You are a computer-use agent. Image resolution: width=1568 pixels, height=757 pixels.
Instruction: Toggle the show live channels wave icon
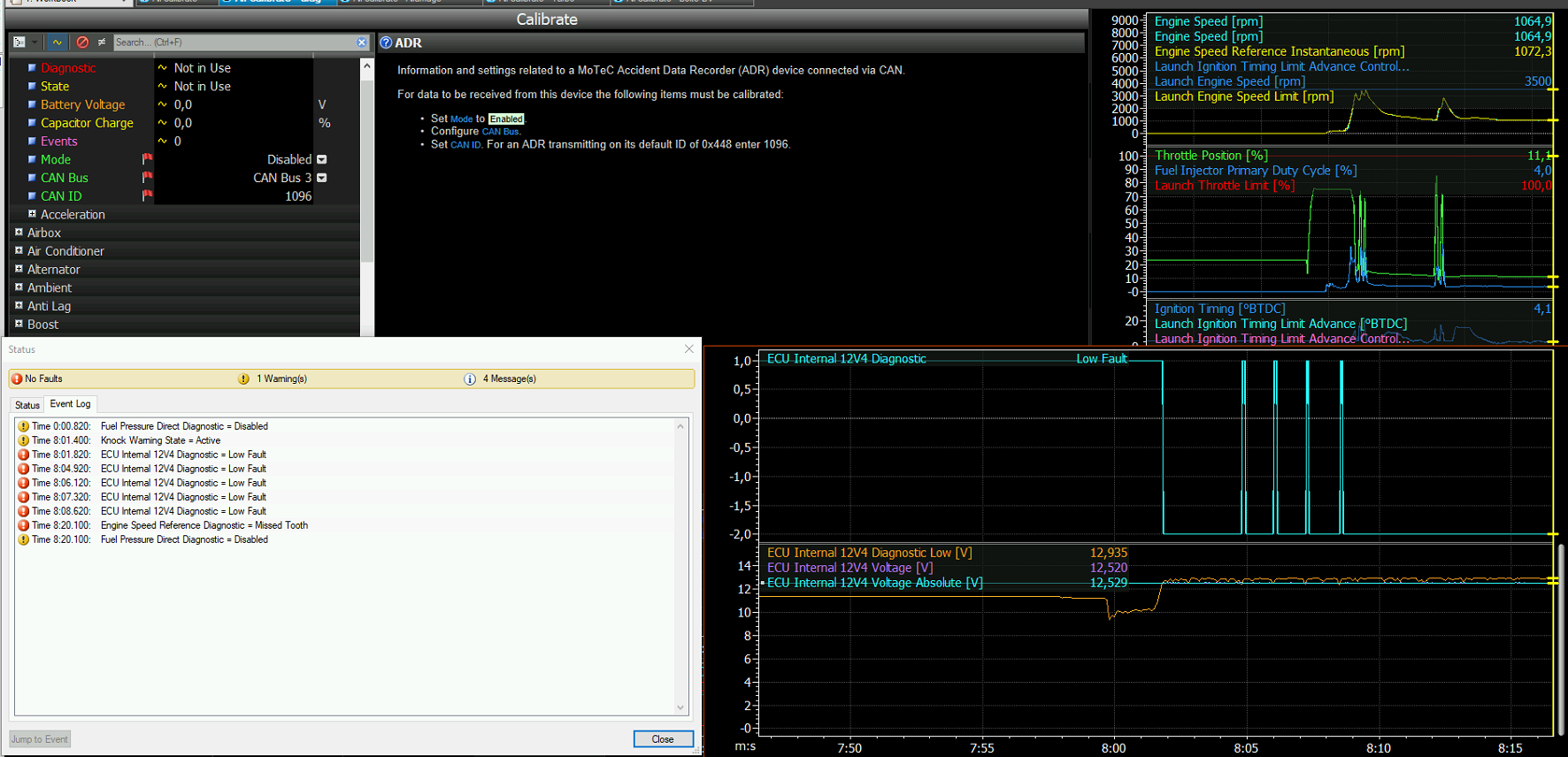click(57, 42)
